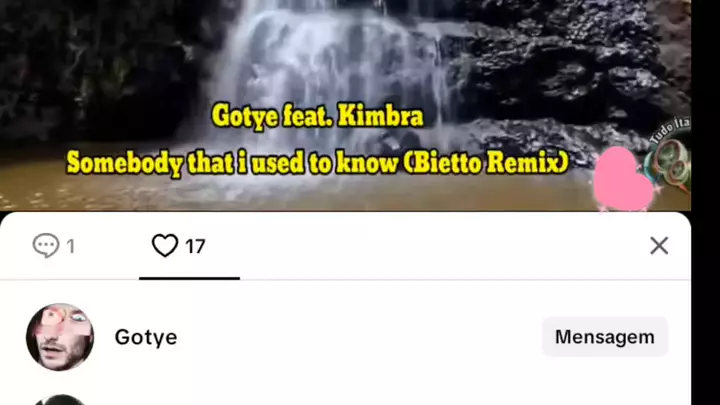Click the Mensagem button next to Gotye
The width and height of the screenshot is (720, 405).
click(x=605, y=337)
